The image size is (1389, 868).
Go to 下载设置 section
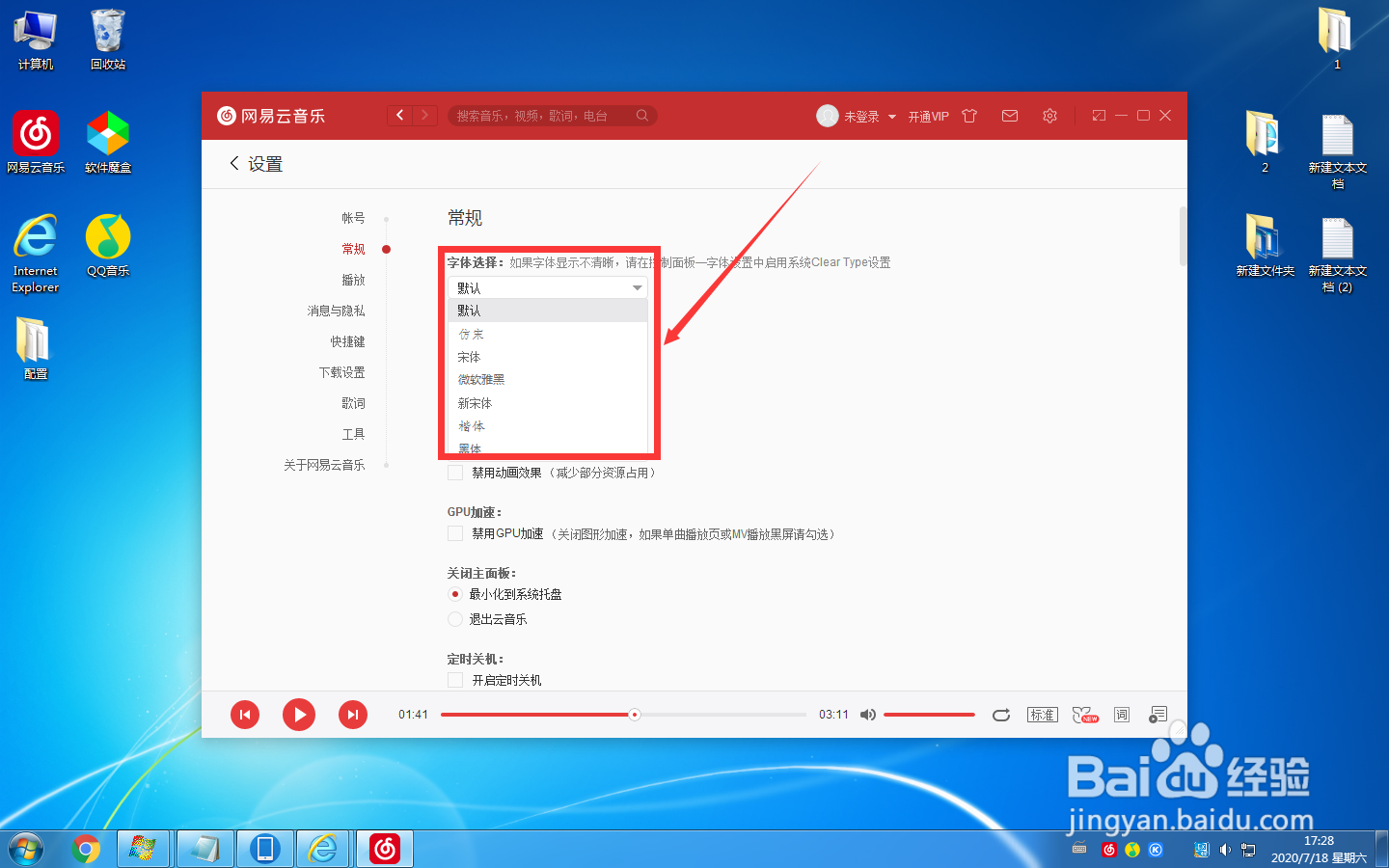tap(341, 372)
